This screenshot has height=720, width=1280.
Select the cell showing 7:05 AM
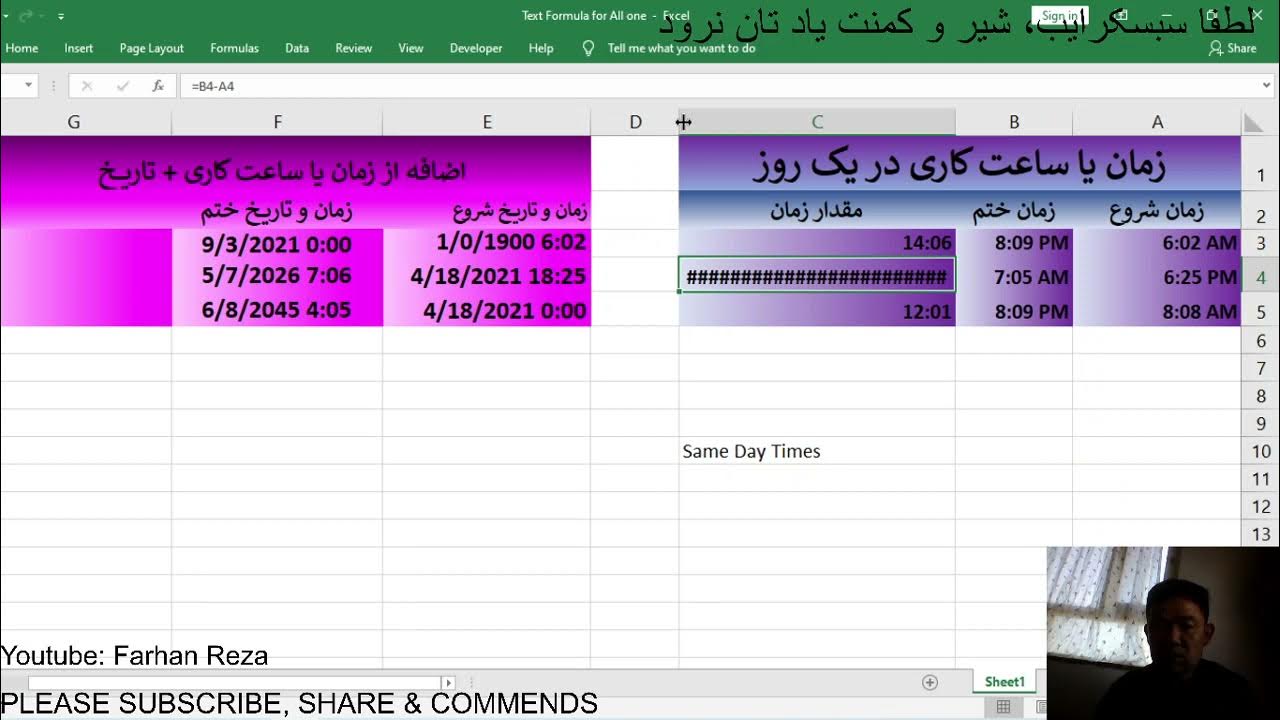pos(1014,276)
